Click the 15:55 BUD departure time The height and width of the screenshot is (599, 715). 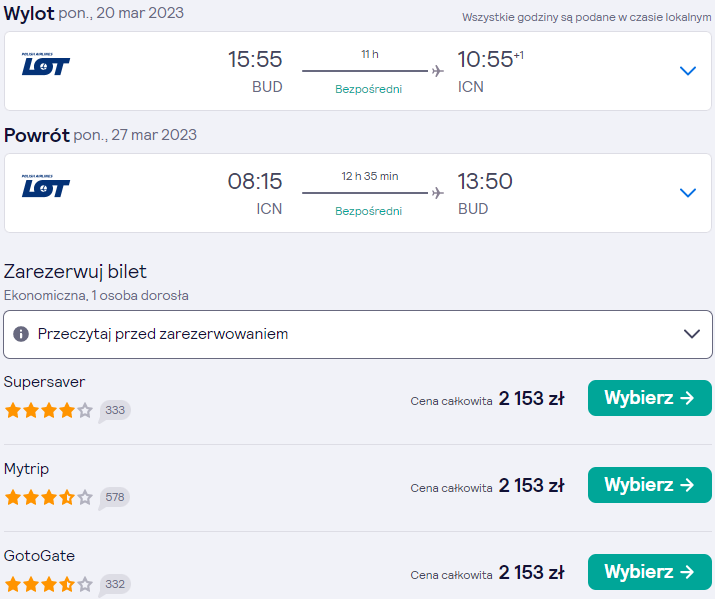click(255, 59)
